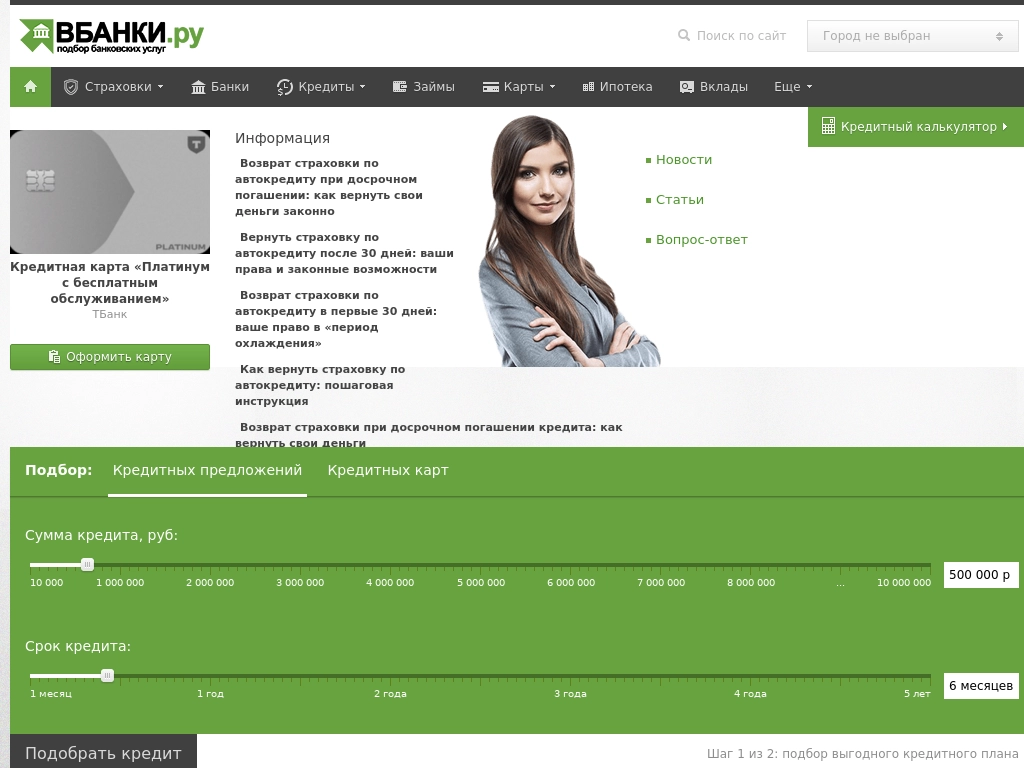Viewport: 1024px width, 768px height.
Task: Click the green home icon in navbar
Action: 30,87
